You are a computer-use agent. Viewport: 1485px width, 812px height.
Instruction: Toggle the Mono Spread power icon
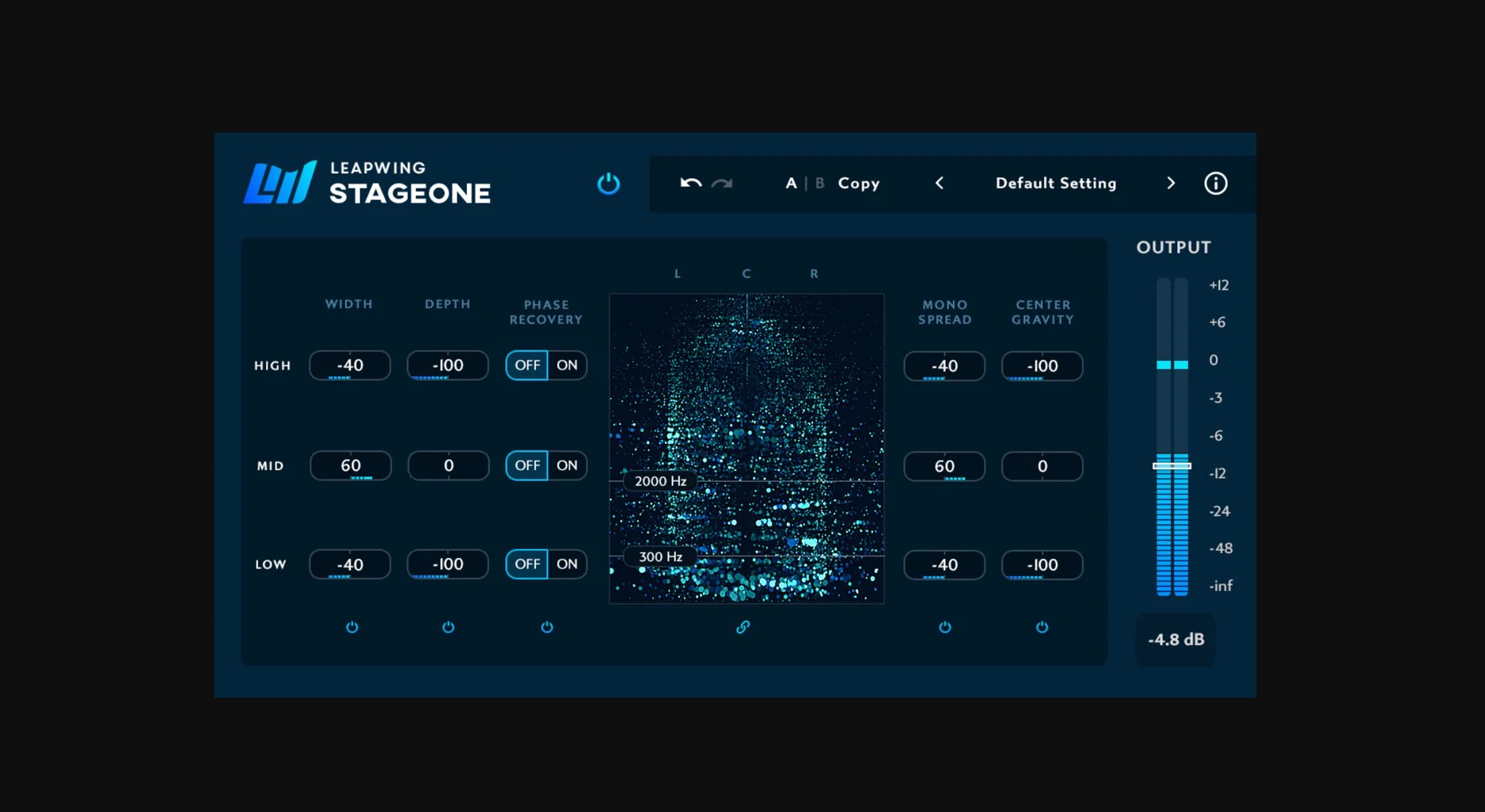[944, 627]
